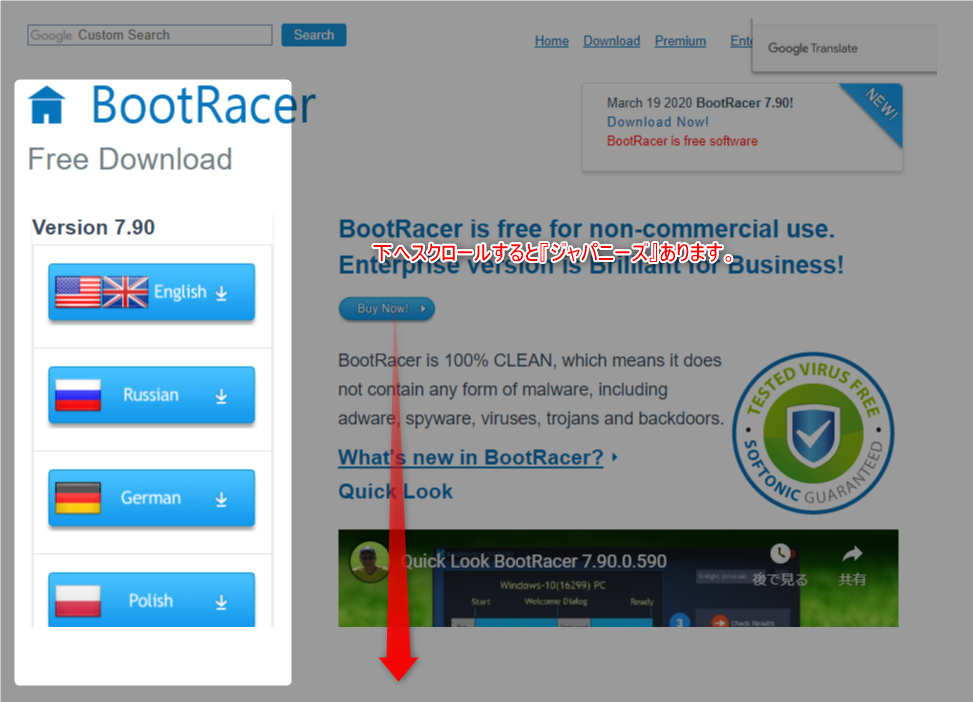Open the Premium navigation link

(x=680, y=41)
